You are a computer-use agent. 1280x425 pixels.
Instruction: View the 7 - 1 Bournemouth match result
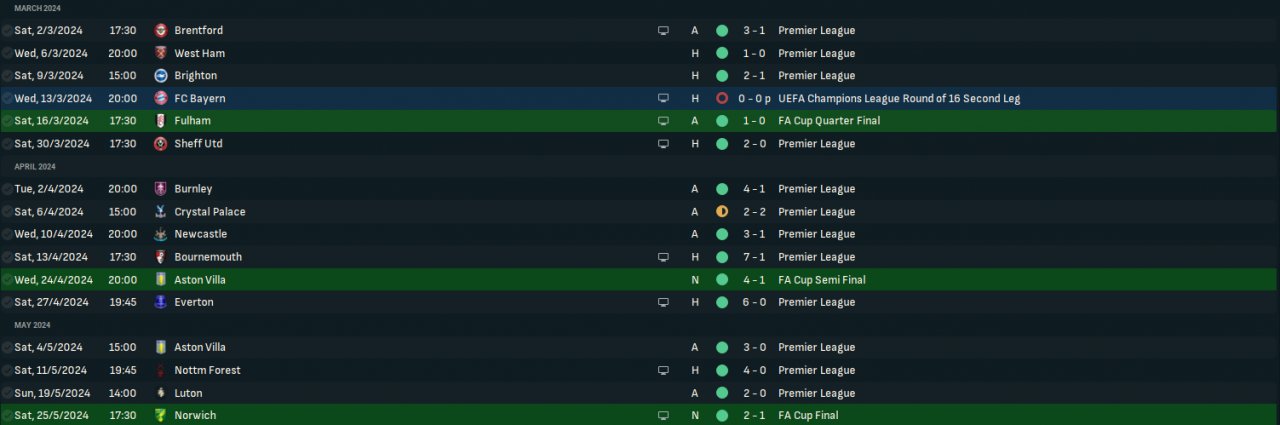754,257
